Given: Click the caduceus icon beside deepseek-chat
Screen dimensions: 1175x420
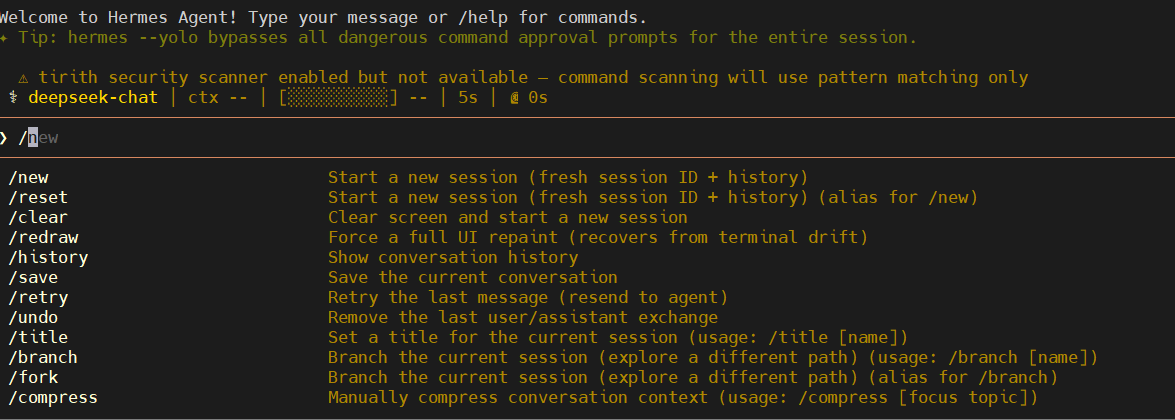Looking at the screenshot, I should [13, 98].
